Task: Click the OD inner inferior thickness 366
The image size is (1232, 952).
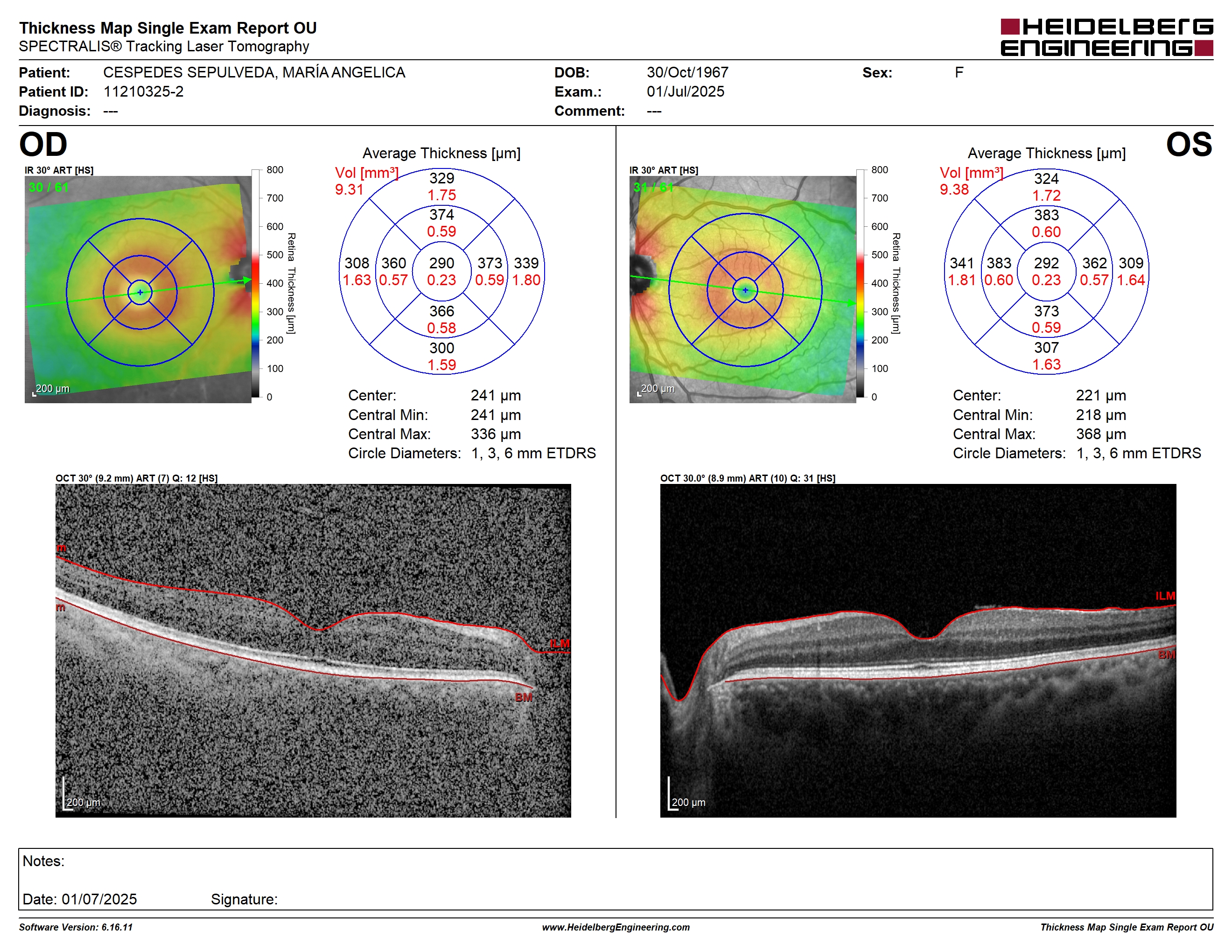Action: click(441, 311)
